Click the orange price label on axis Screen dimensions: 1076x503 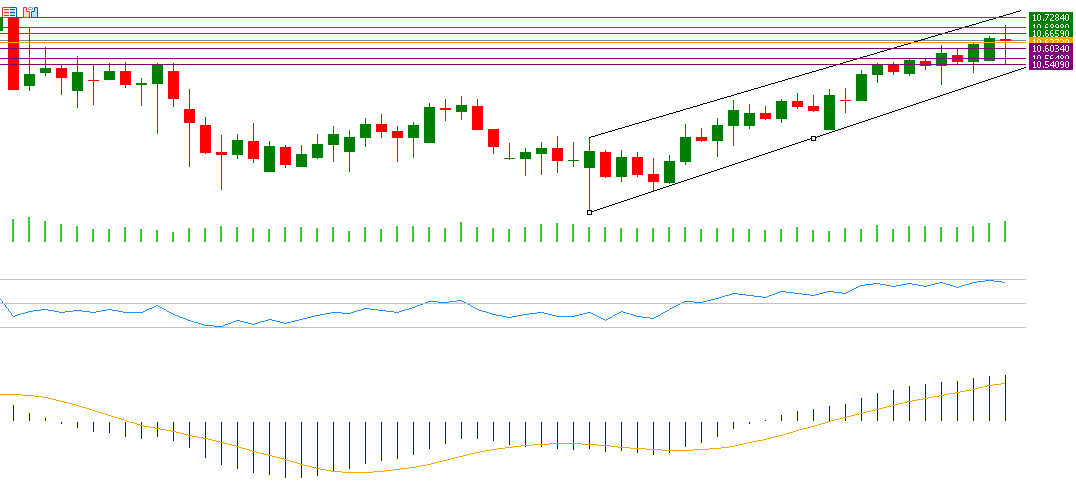(1051, 40)
